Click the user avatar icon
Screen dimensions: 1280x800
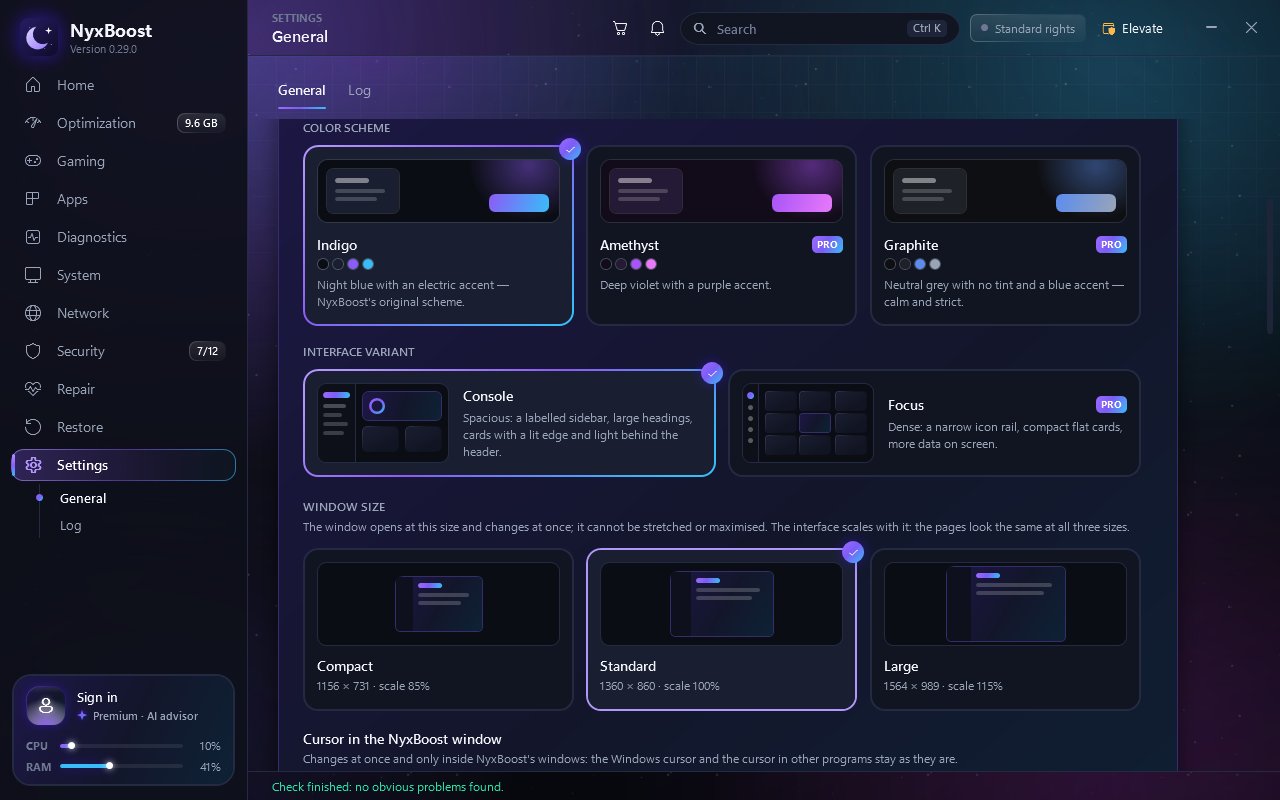pyautogui.click(x=46, y=706)
